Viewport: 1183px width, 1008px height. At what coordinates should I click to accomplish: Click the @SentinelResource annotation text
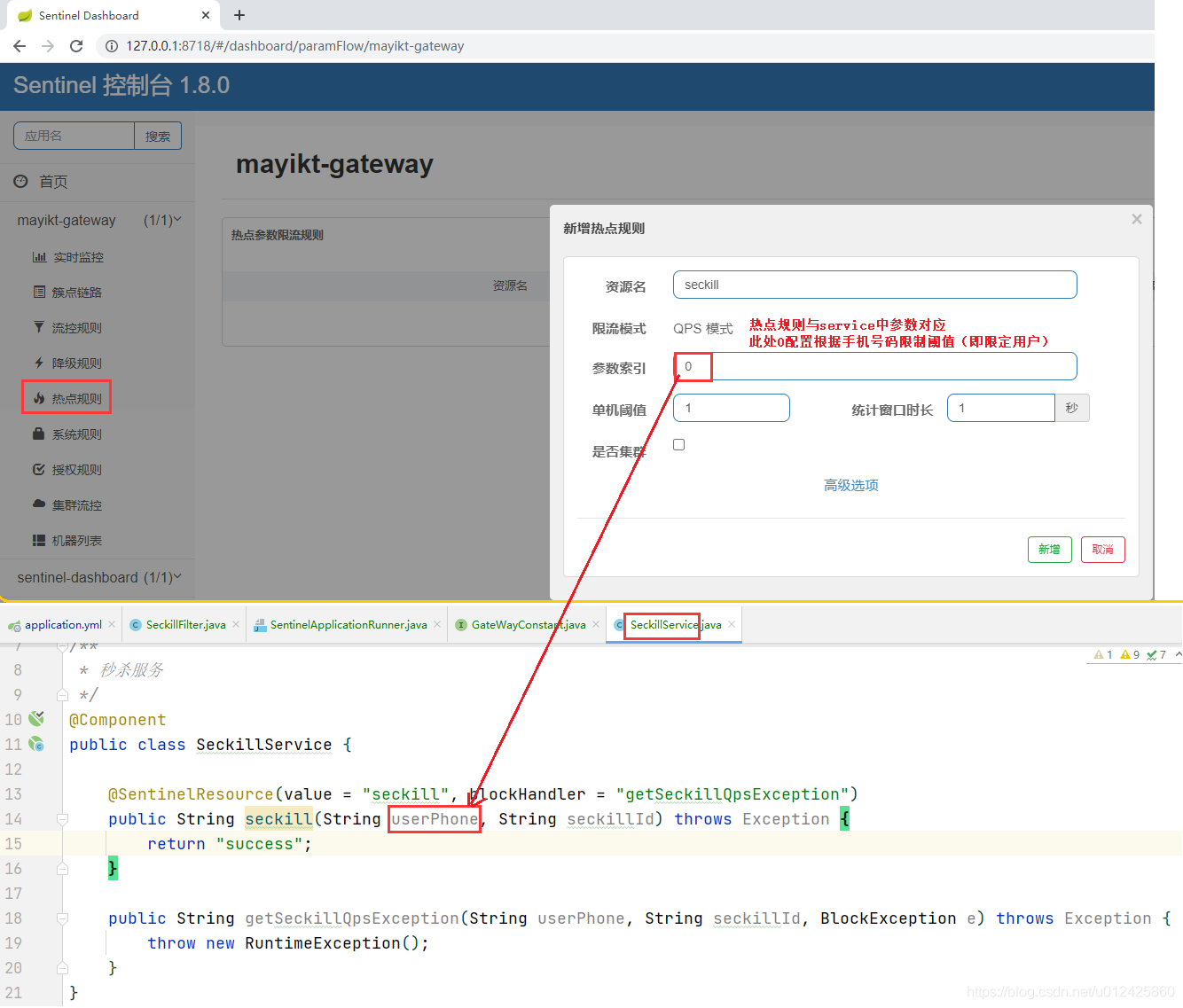191,794
